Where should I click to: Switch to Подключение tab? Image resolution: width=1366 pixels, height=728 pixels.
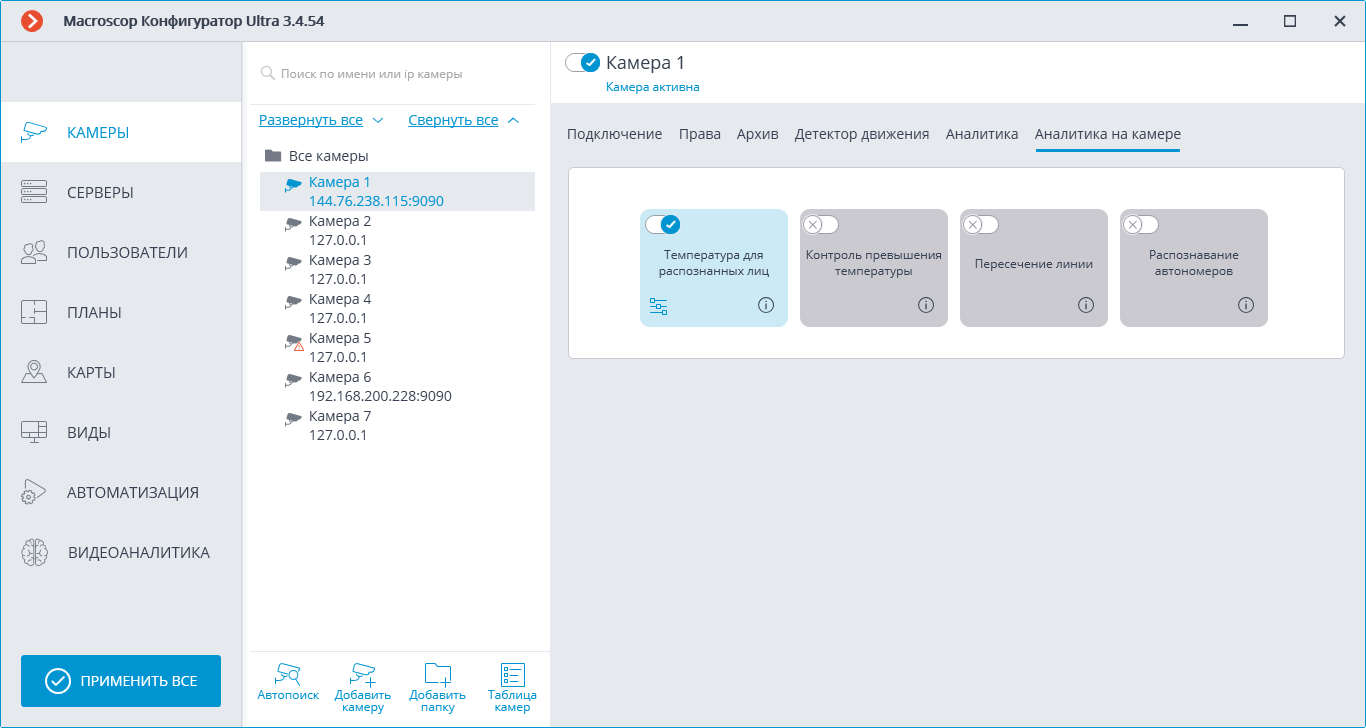615,134
